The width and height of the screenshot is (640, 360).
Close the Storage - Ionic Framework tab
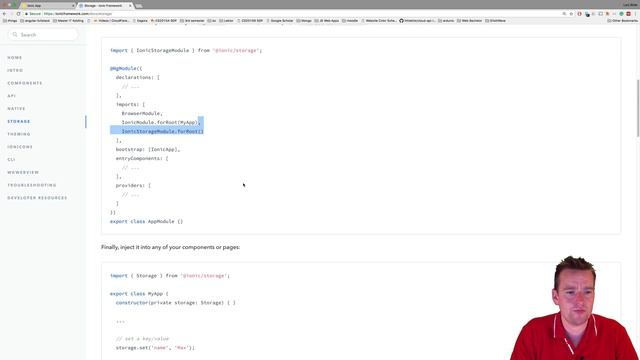pos(130,6)
